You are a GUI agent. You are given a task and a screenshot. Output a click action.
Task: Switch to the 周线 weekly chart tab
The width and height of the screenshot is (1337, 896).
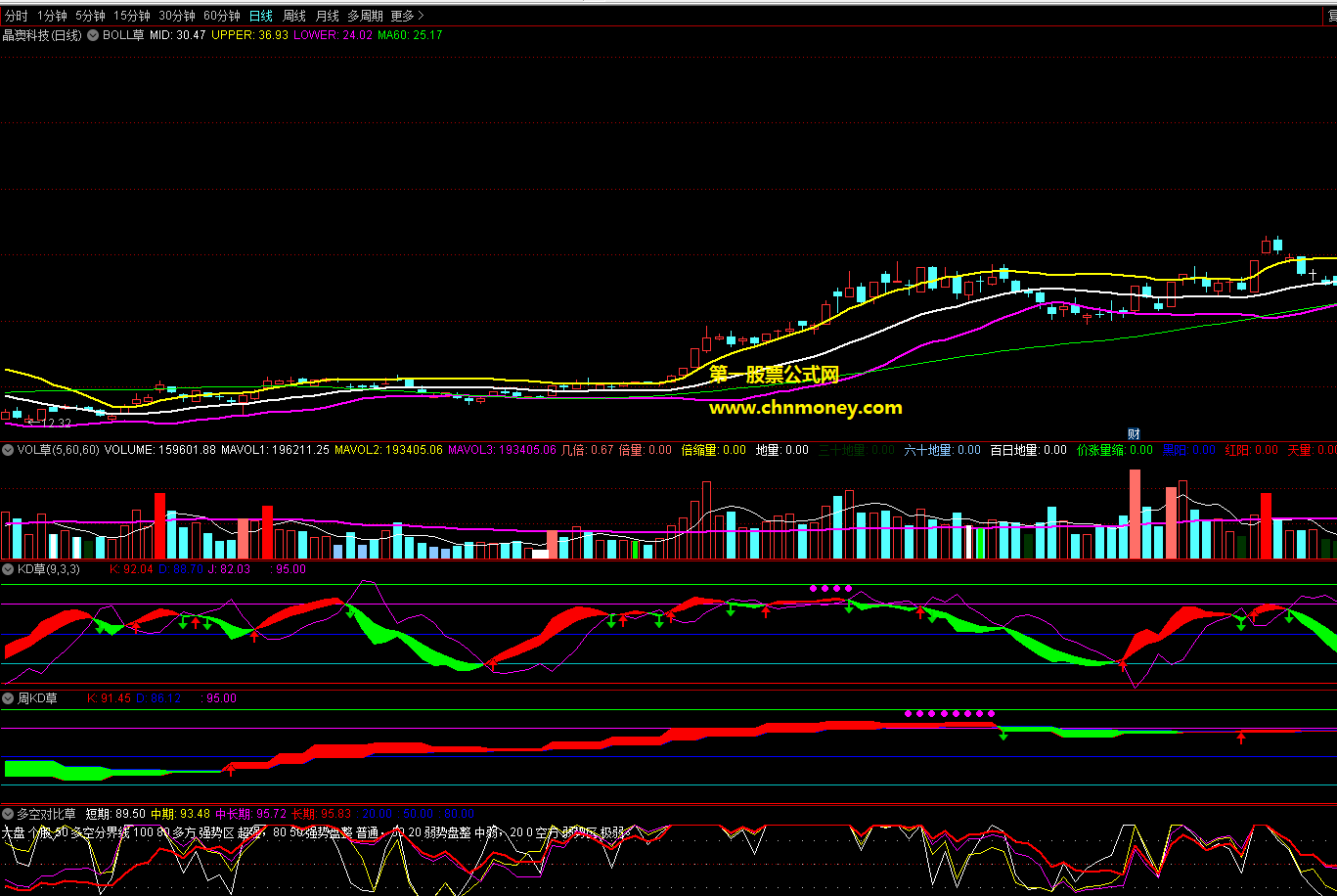click(x=293, y=16)
